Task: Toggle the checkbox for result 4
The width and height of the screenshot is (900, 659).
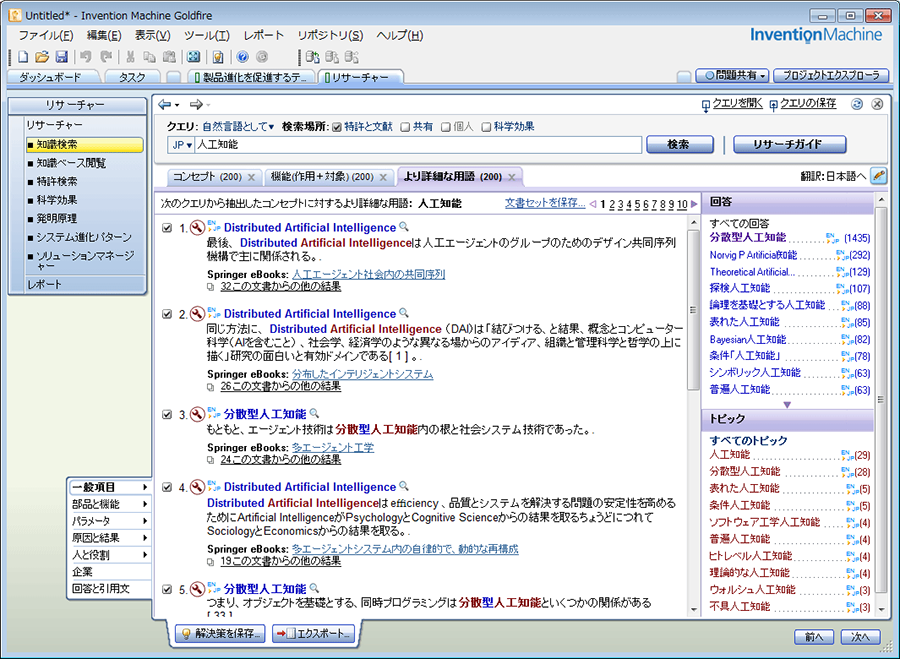Action: coord(167,487)
